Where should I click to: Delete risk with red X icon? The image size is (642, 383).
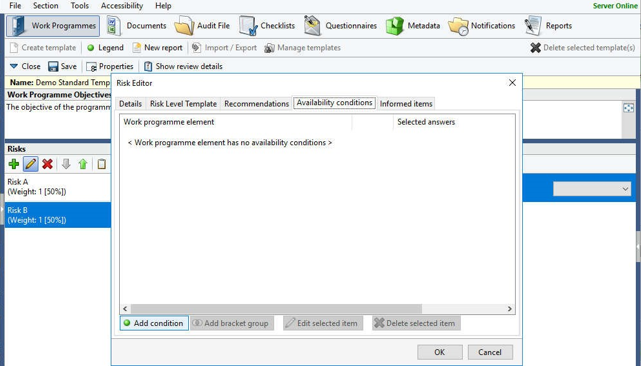pyautogui.click(x=47, y=164)
